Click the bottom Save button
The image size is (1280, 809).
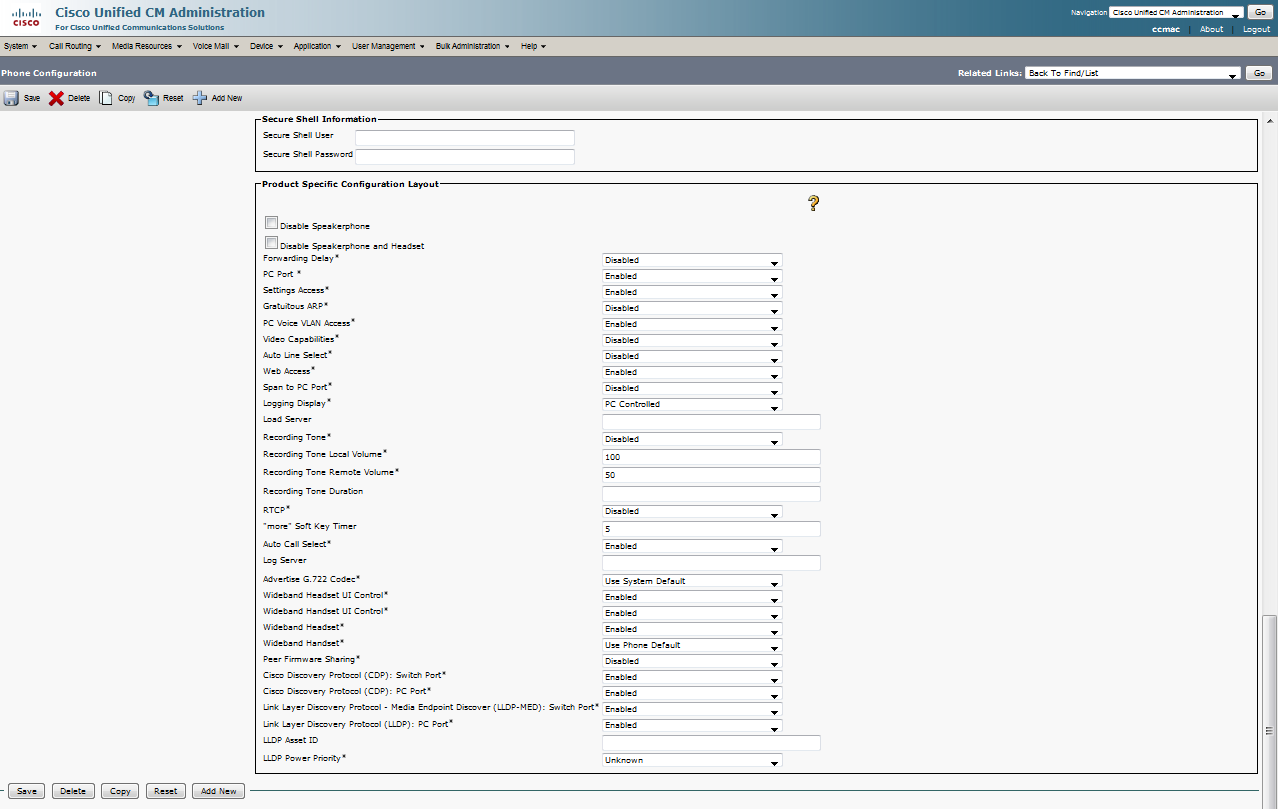[26, 791]
